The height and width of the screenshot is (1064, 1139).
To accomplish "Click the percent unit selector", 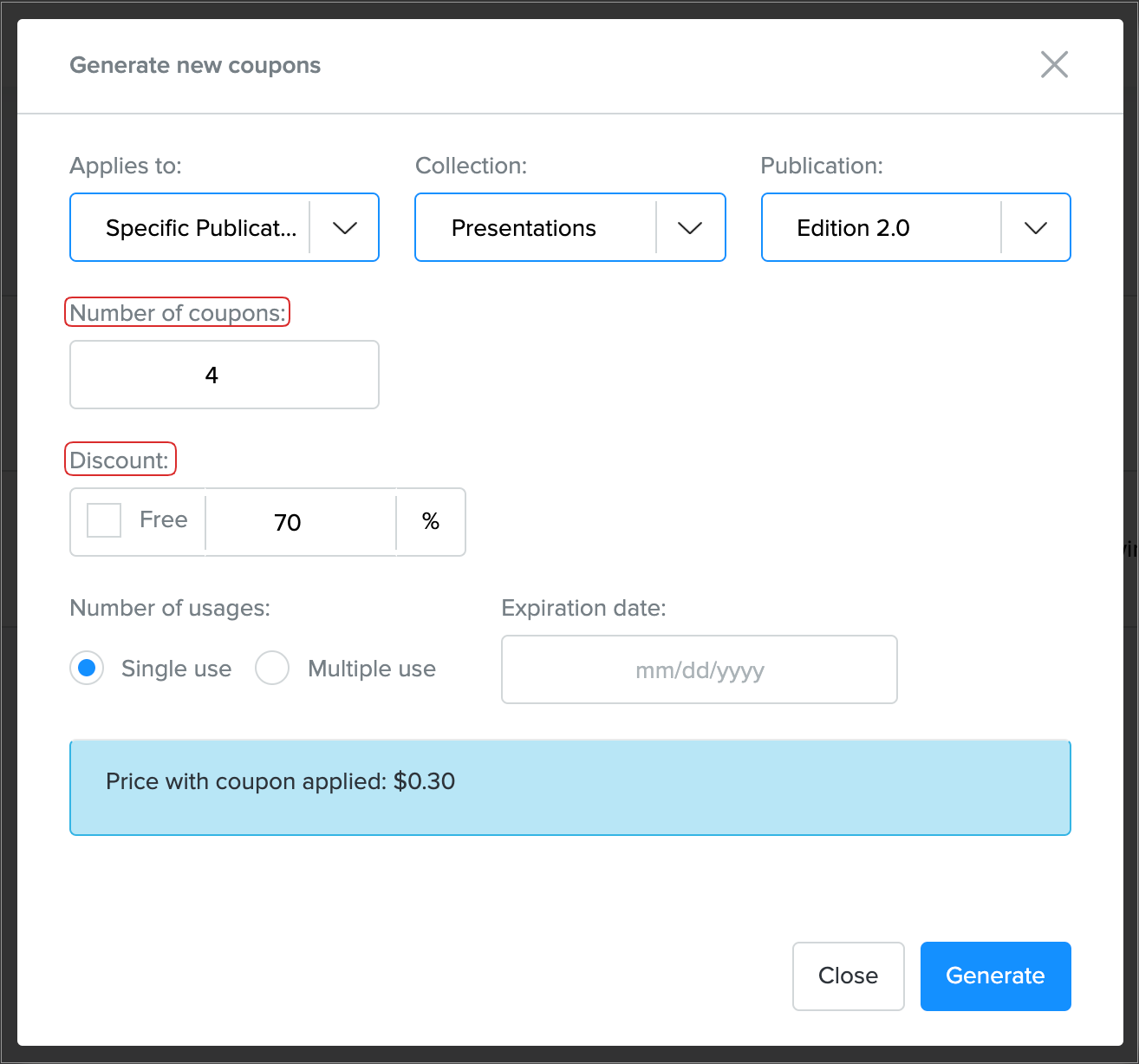I will [431, 522].
